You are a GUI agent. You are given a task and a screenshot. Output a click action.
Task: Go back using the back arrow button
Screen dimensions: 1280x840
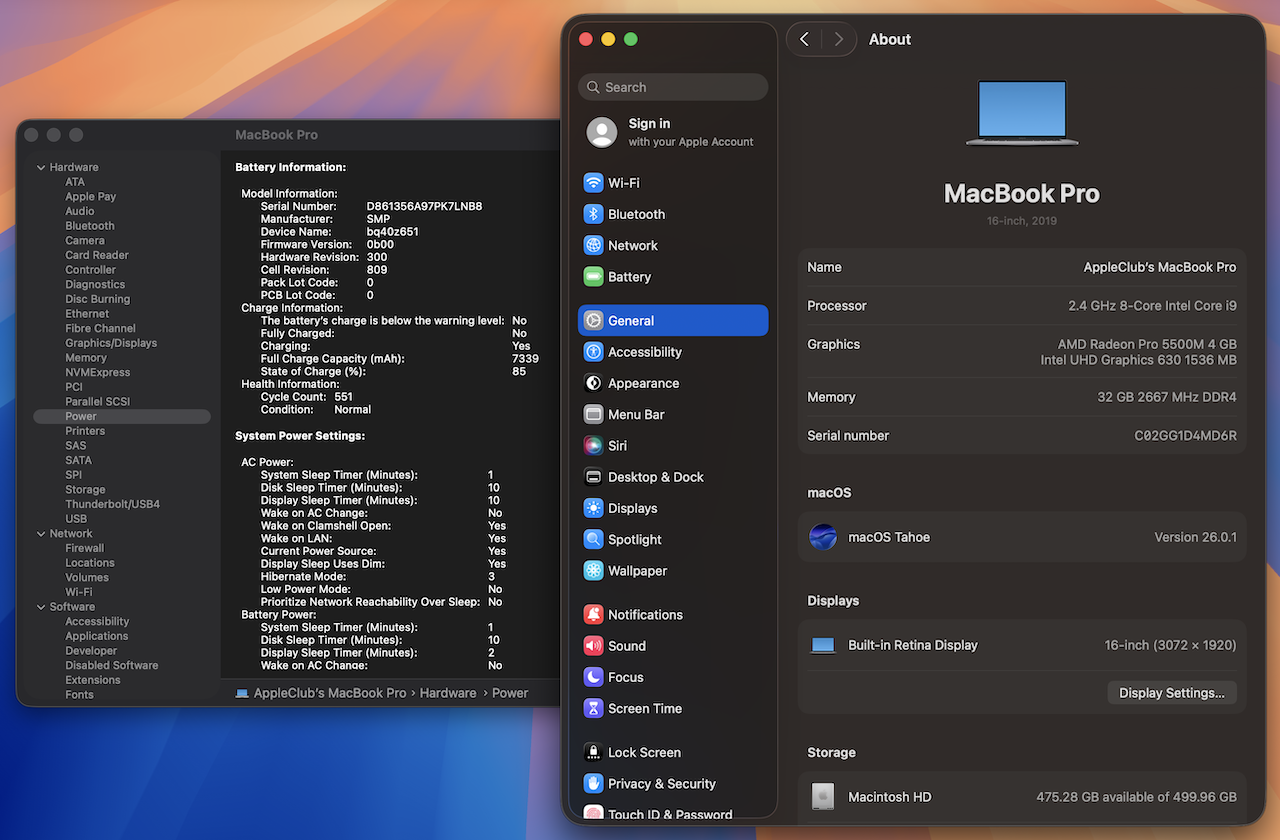(x=805, y=39)
